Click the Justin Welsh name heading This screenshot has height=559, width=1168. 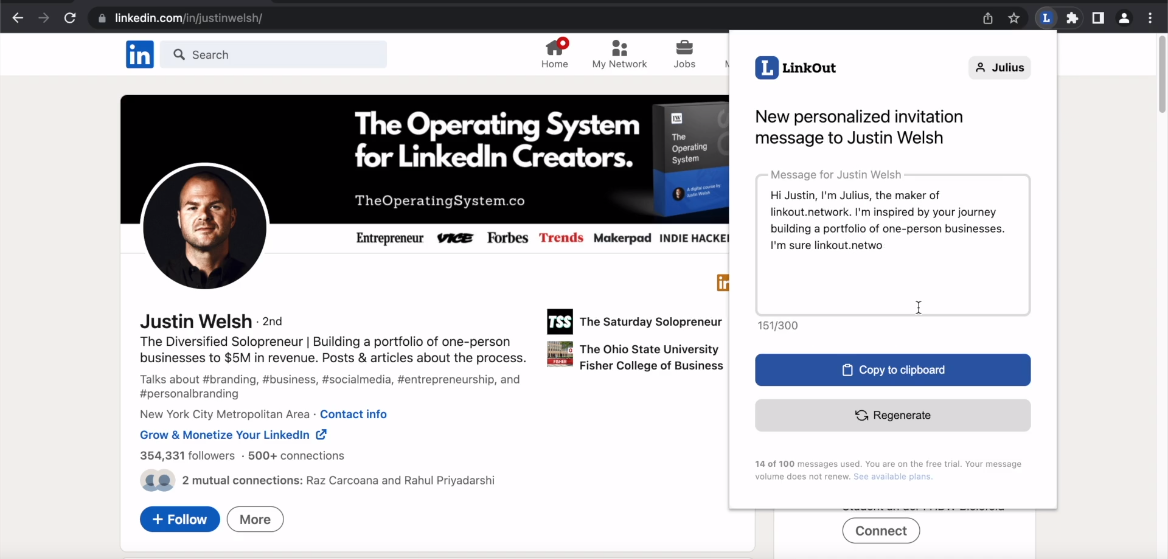[196, 321]
